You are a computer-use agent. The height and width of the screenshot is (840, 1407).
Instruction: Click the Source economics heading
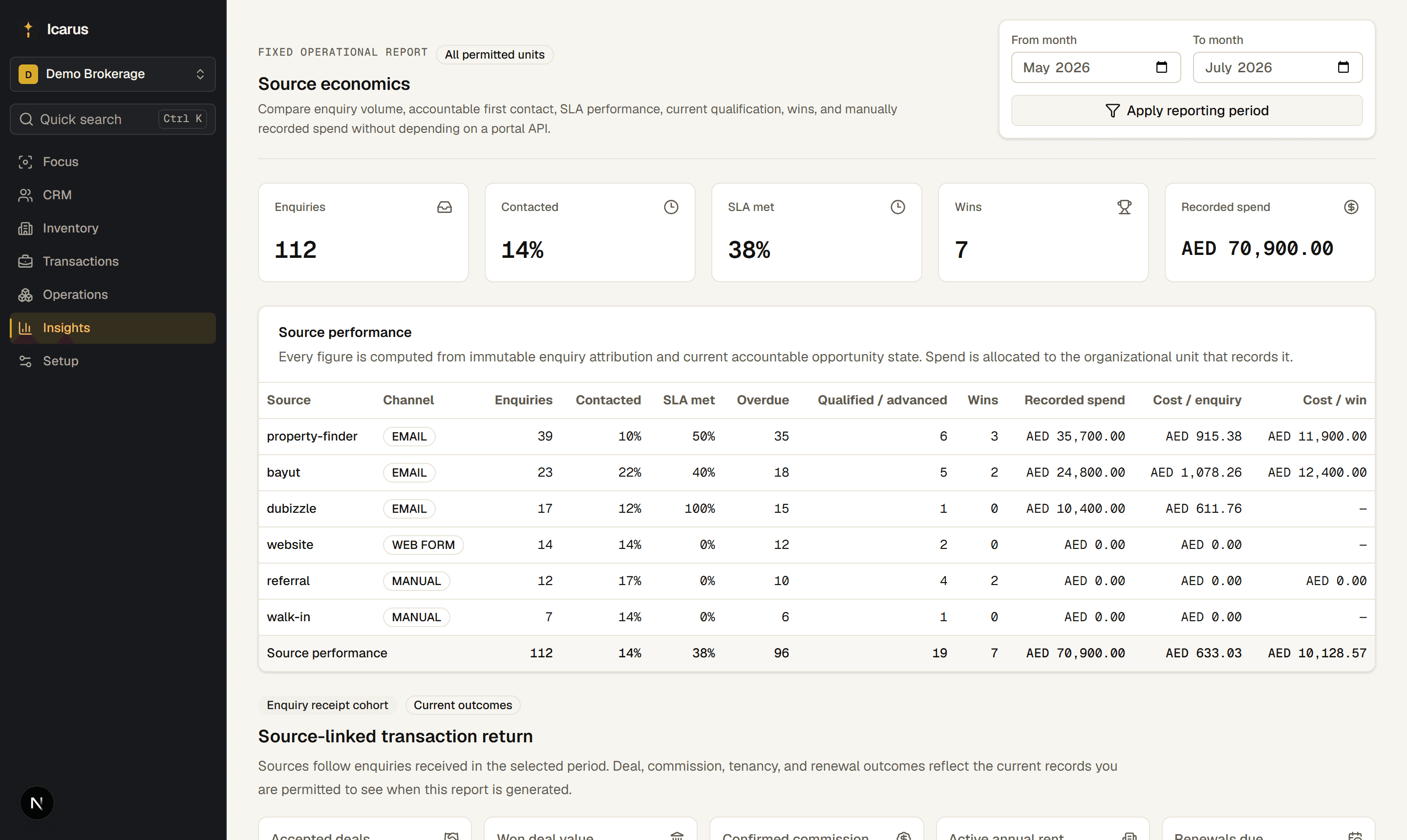point(334,84)
